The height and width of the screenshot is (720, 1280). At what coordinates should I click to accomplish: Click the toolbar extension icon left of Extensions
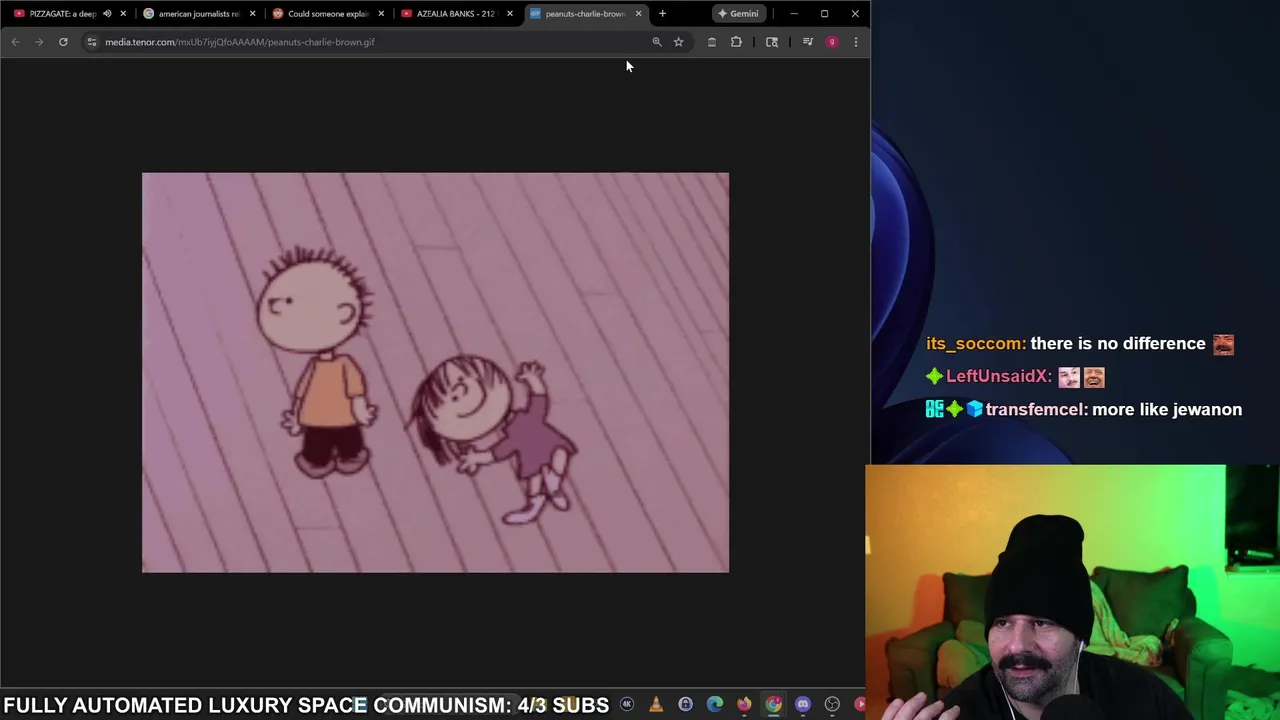tap(711, 42)
